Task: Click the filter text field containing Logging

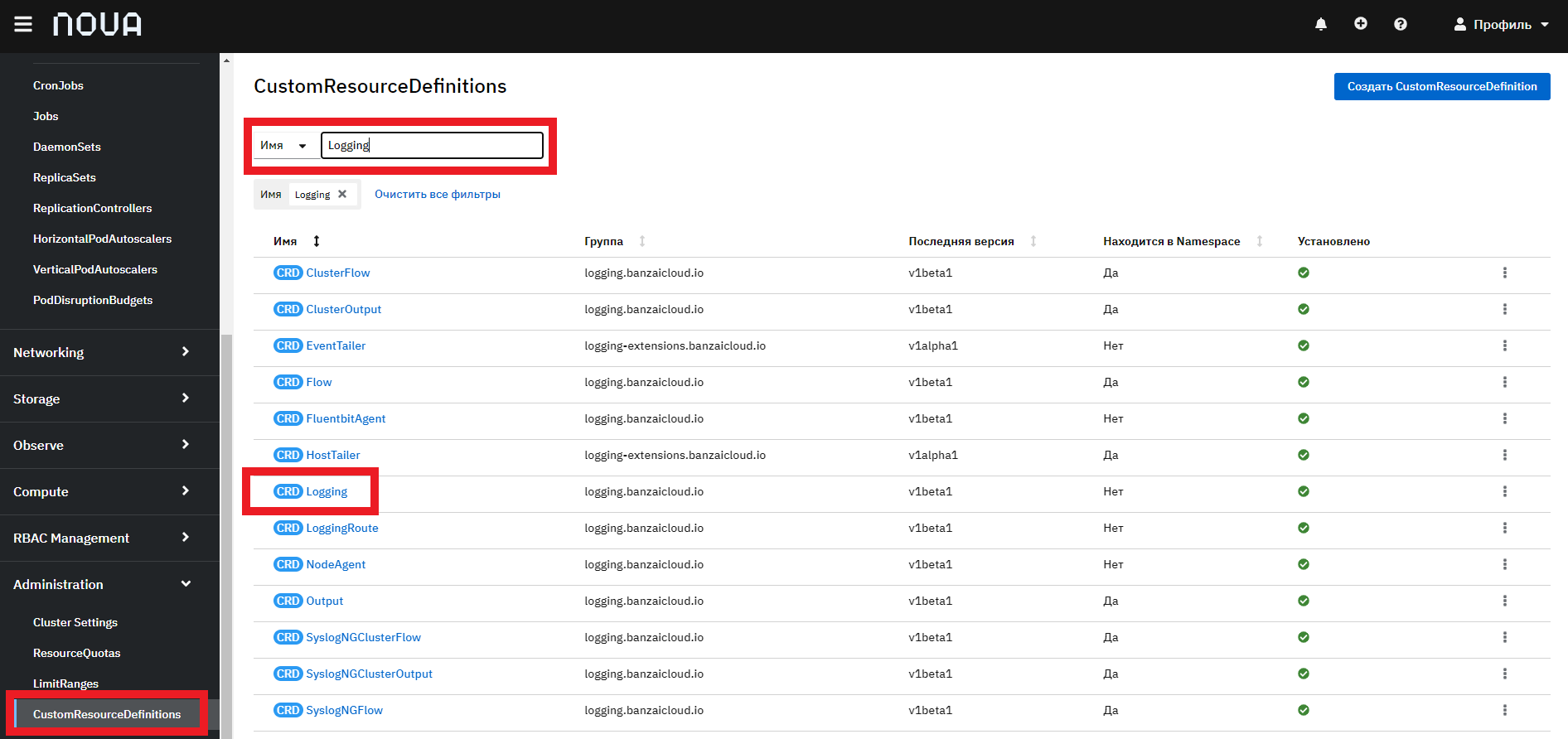Action: click(432, 145)
